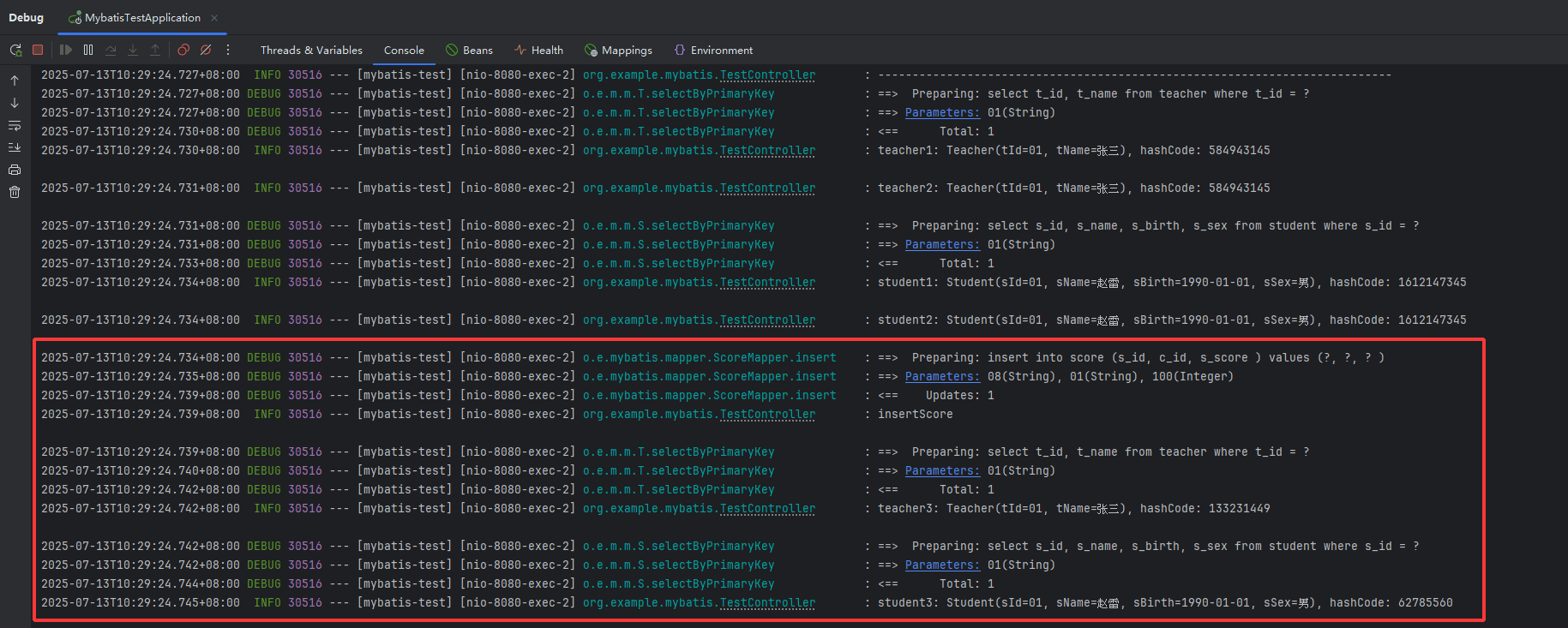The image size is (1568, 628).
Task: Open TestController link in the student3 row
Action: (x=767, y=602)
